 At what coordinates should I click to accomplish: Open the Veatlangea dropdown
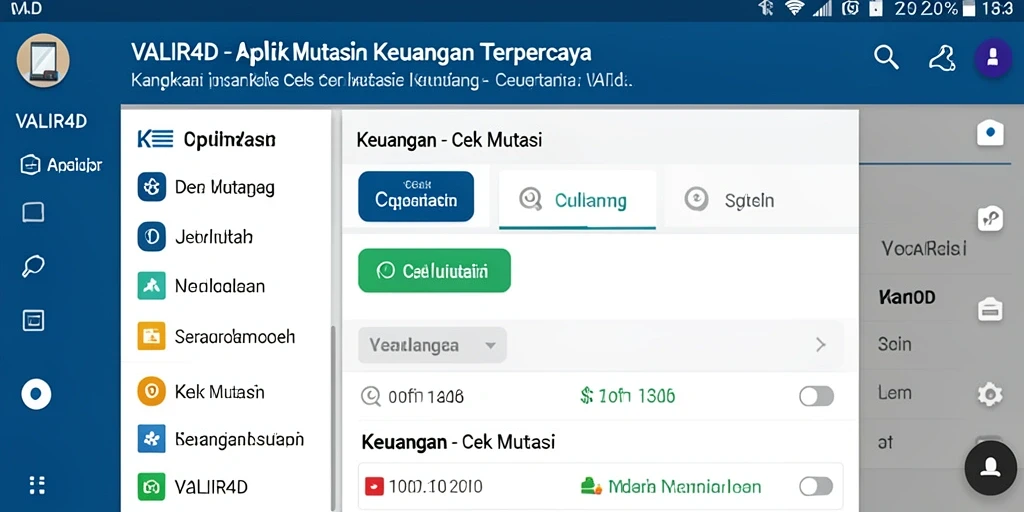click(x=432, y=345)
